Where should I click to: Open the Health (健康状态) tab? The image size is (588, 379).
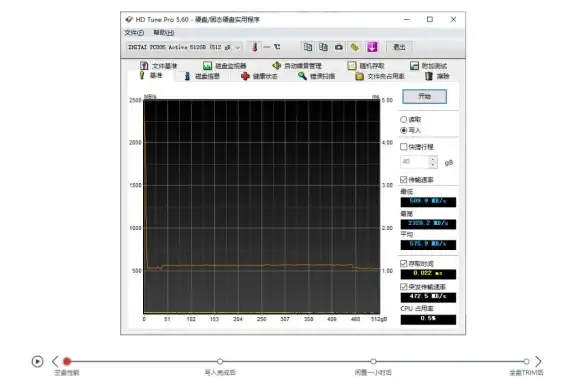pyautogui.click(x=259, y=76)
